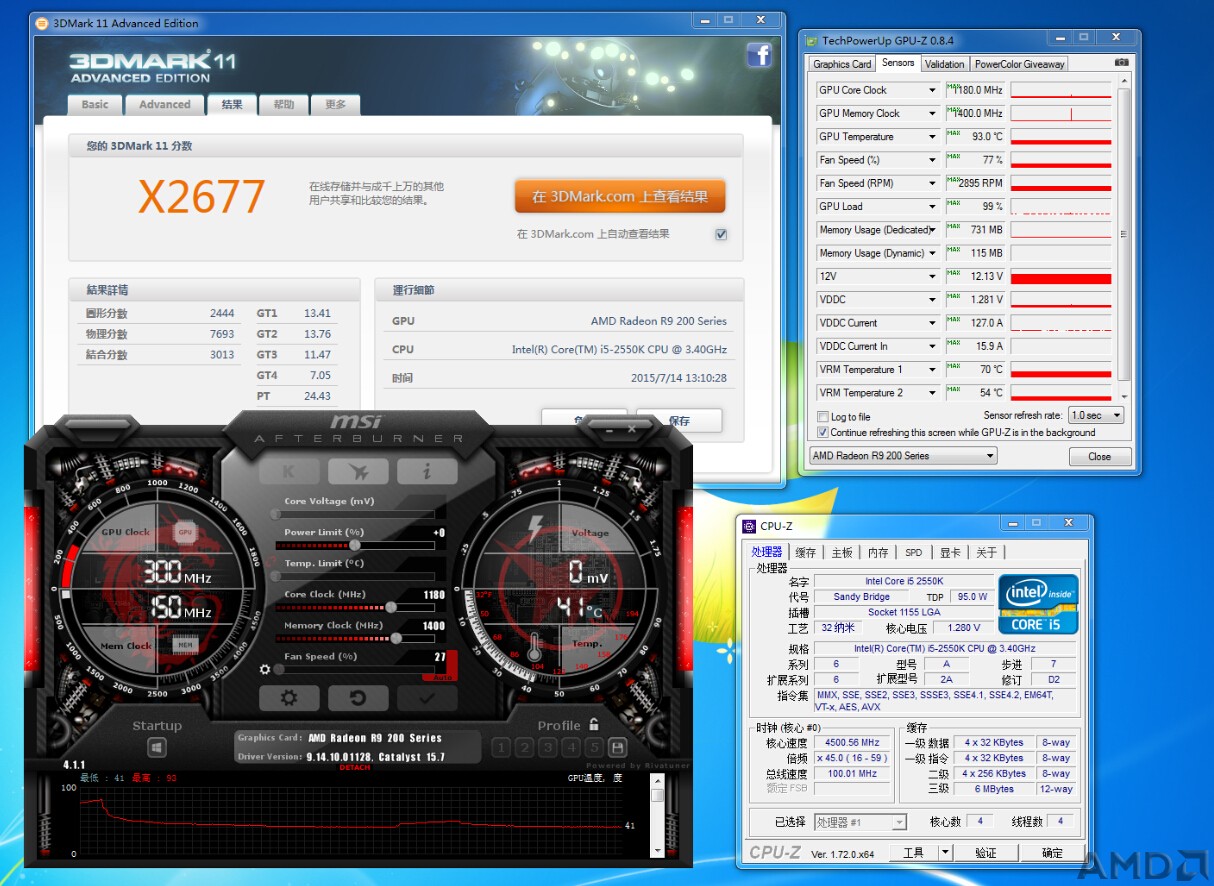Click the apply checkmark button in Afterburner
The image size is (1214, 886).
click(x=427, y=698)
